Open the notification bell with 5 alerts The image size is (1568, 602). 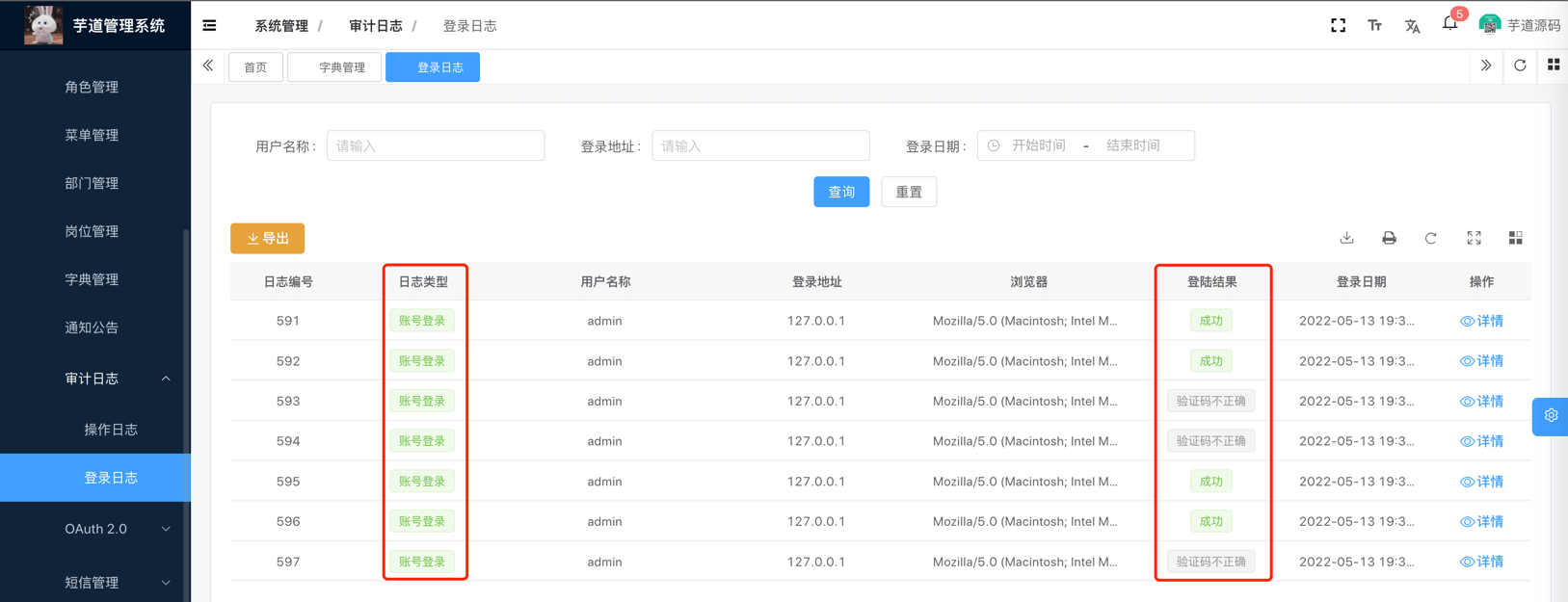tap(1449, 25)
